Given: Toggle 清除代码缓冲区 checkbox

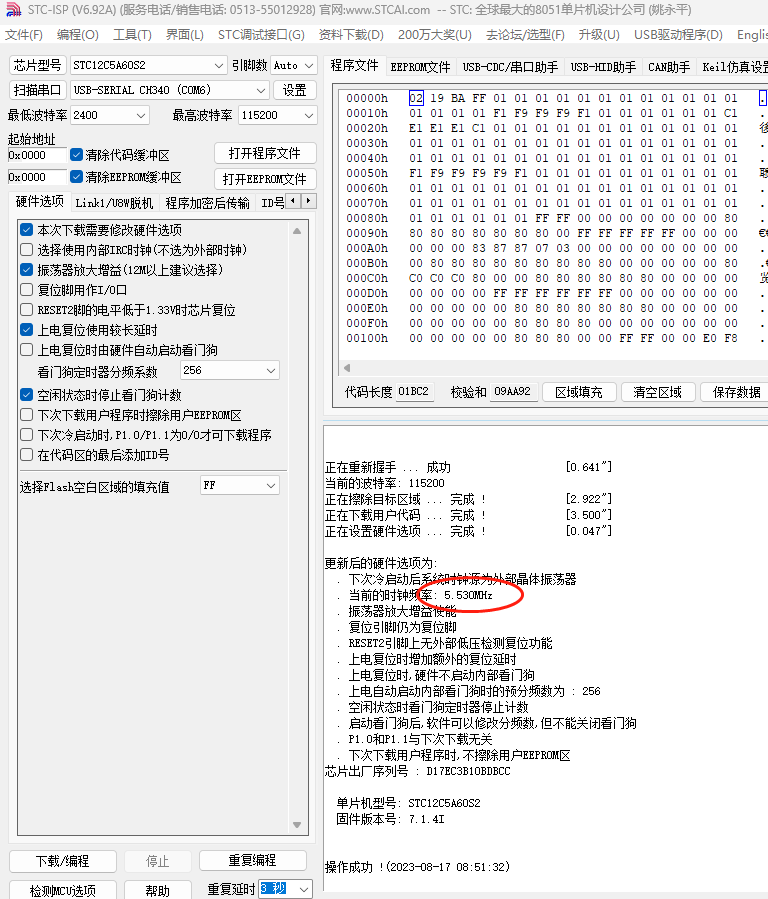Looking at the screenshot, I should (76, 155).
